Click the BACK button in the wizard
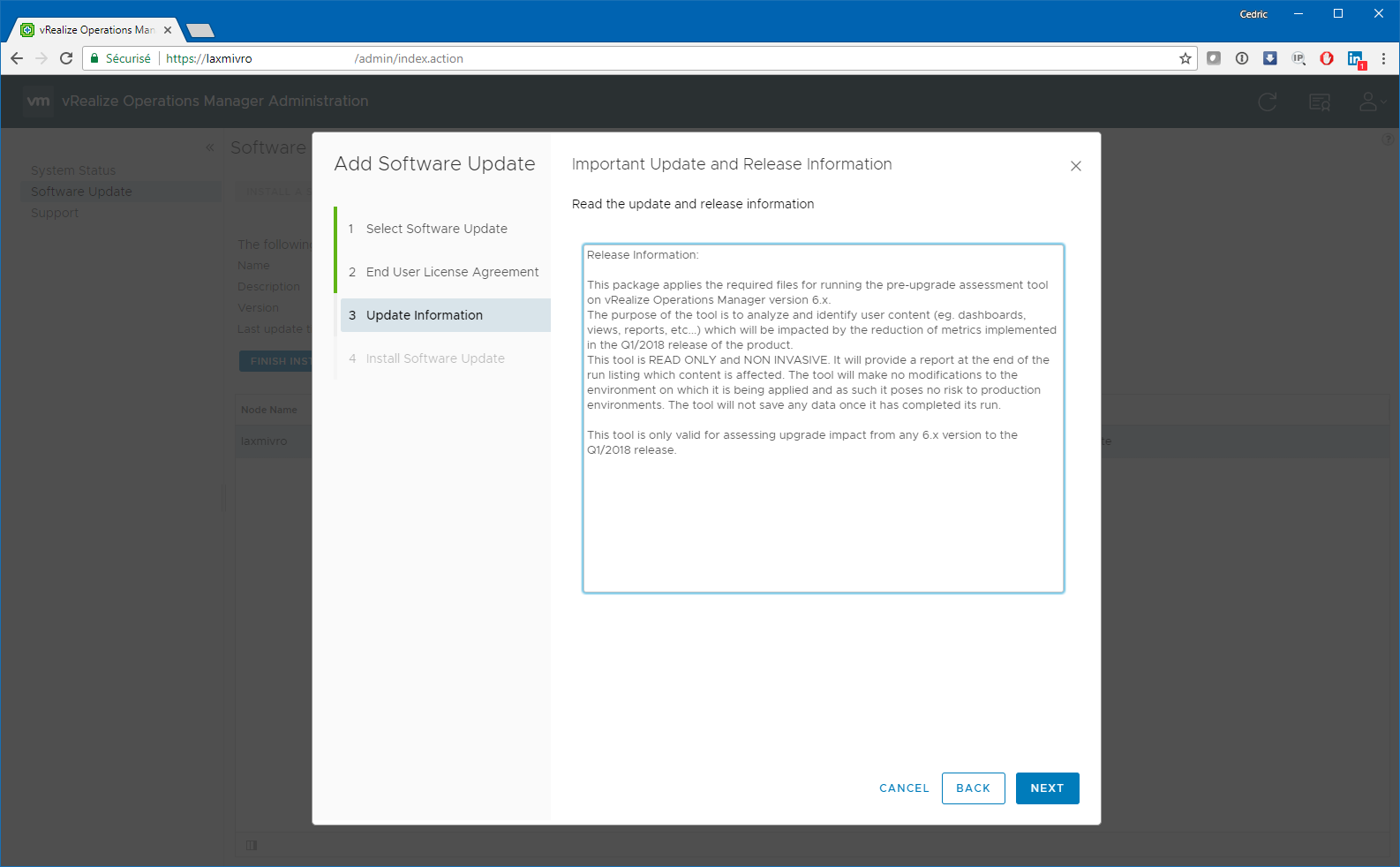 pyautogui.click(x=973, y=788)
